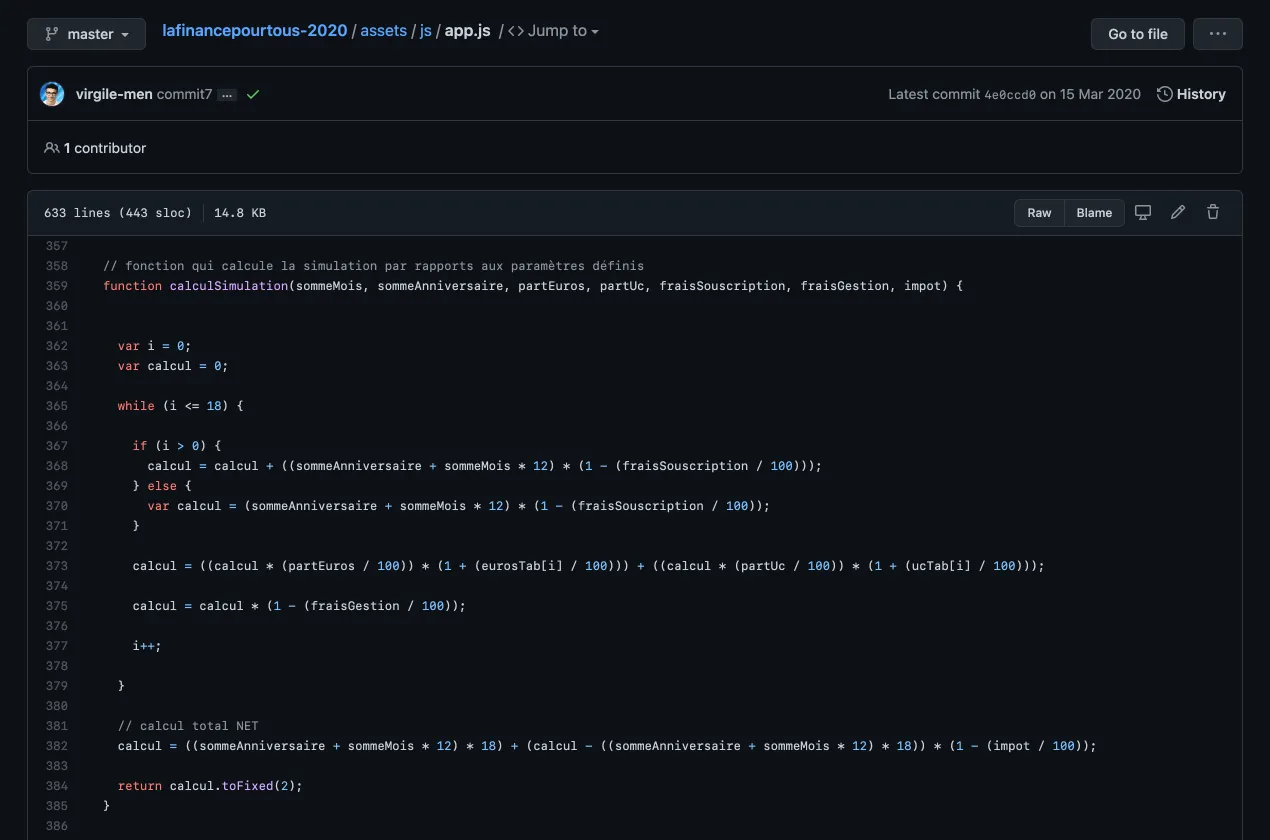Click the trash delete file icon

pos(1213,212)
